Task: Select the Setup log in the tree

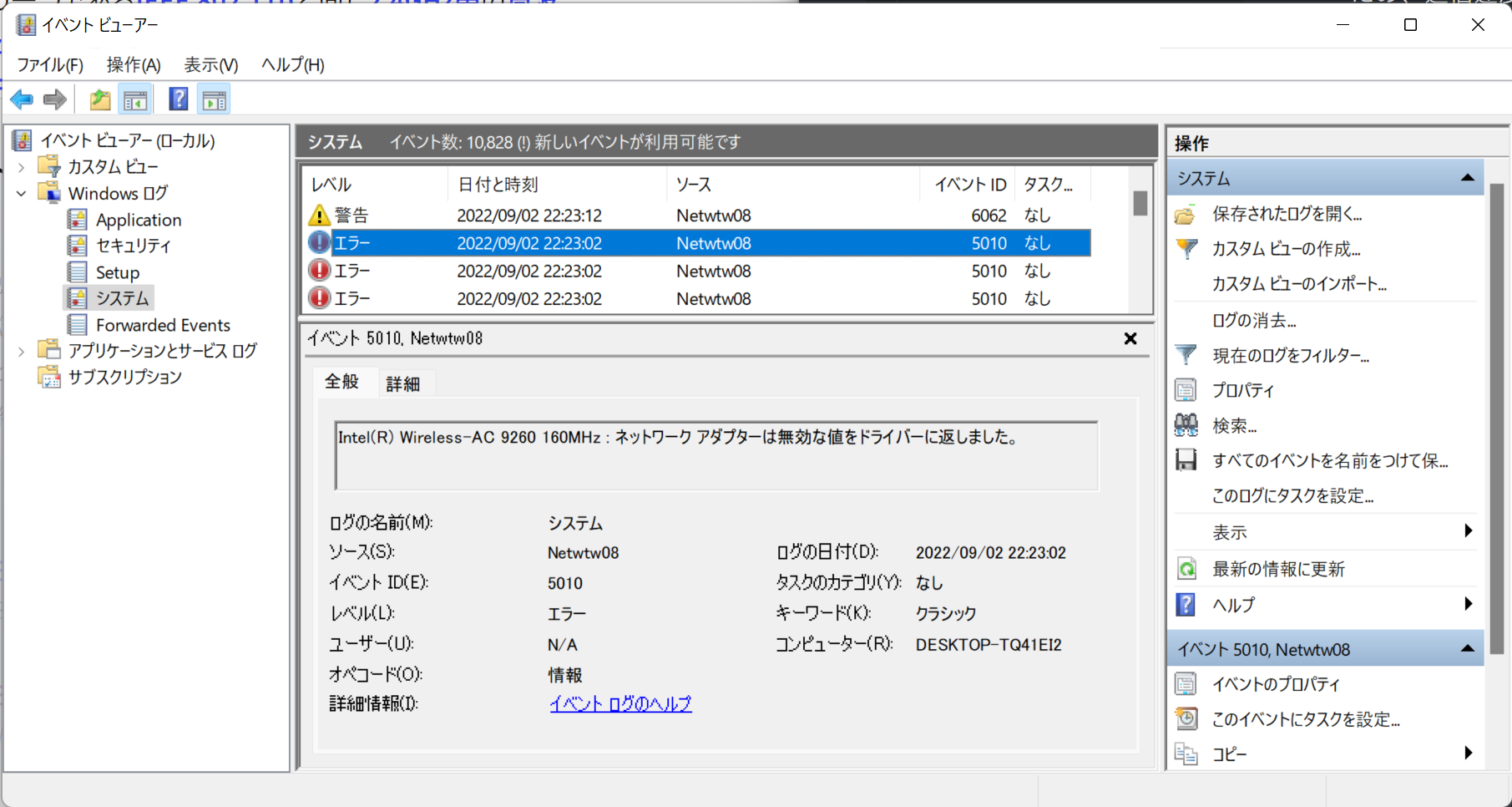Action: click(x=118, y=272)
